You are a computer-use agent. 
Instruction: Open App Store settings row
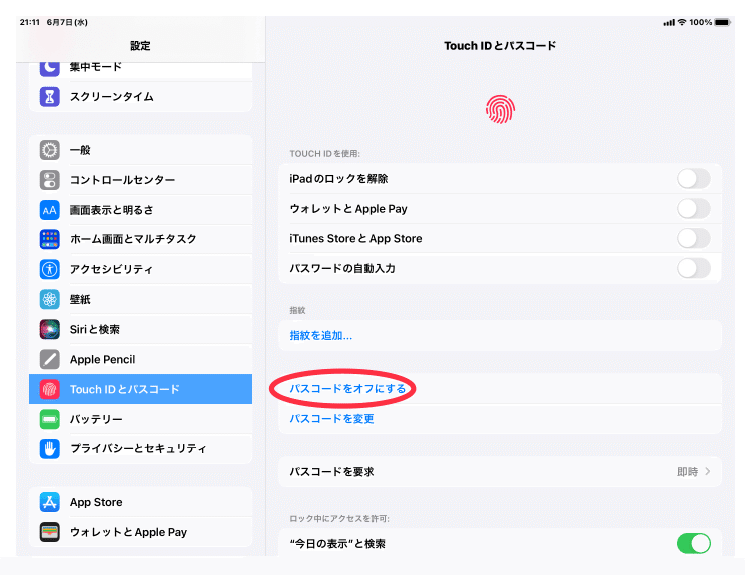141,502
